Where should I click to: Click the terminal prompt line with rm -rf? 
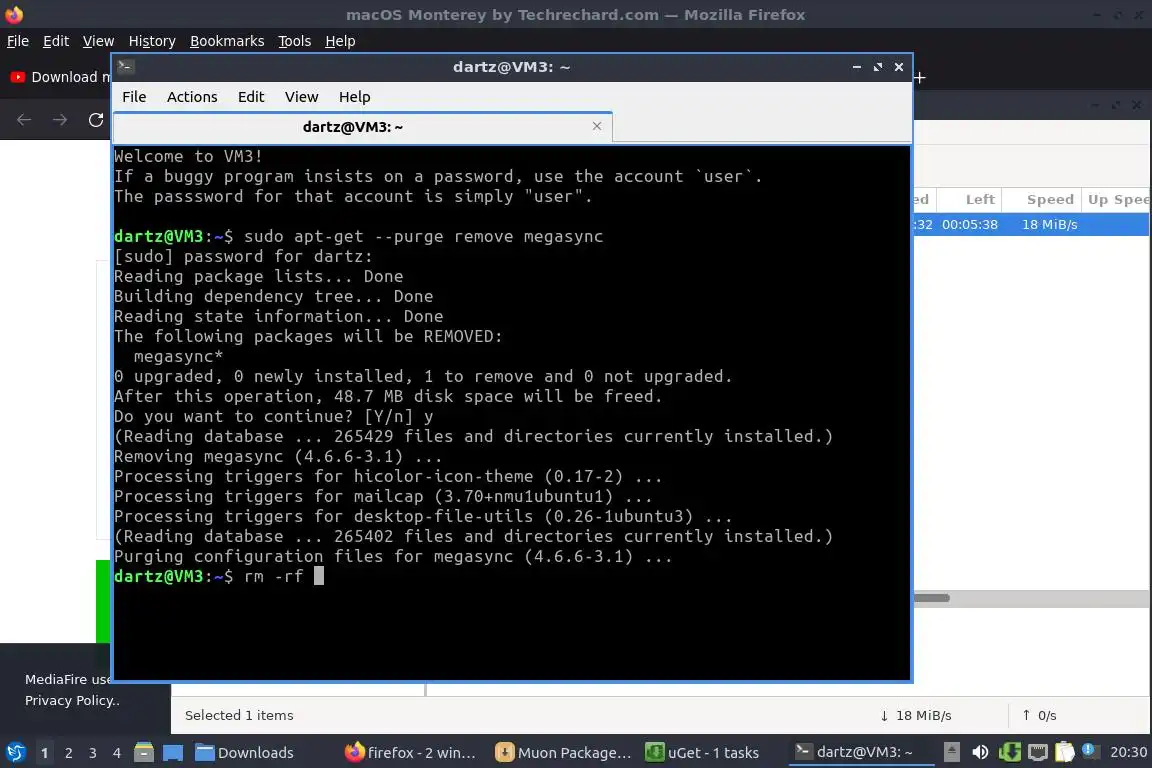[x=219, y=576]
